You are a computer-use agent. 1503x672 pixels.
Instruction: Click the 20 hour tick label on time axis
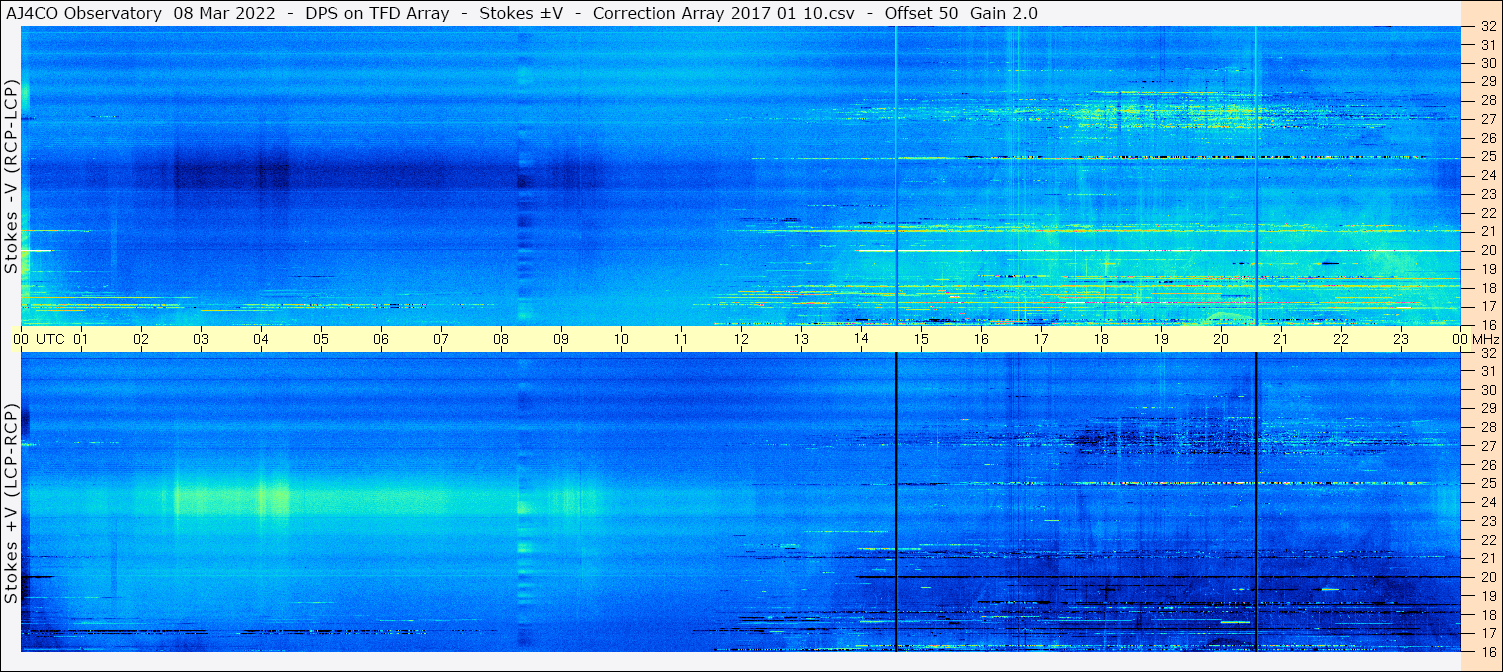1221,339
